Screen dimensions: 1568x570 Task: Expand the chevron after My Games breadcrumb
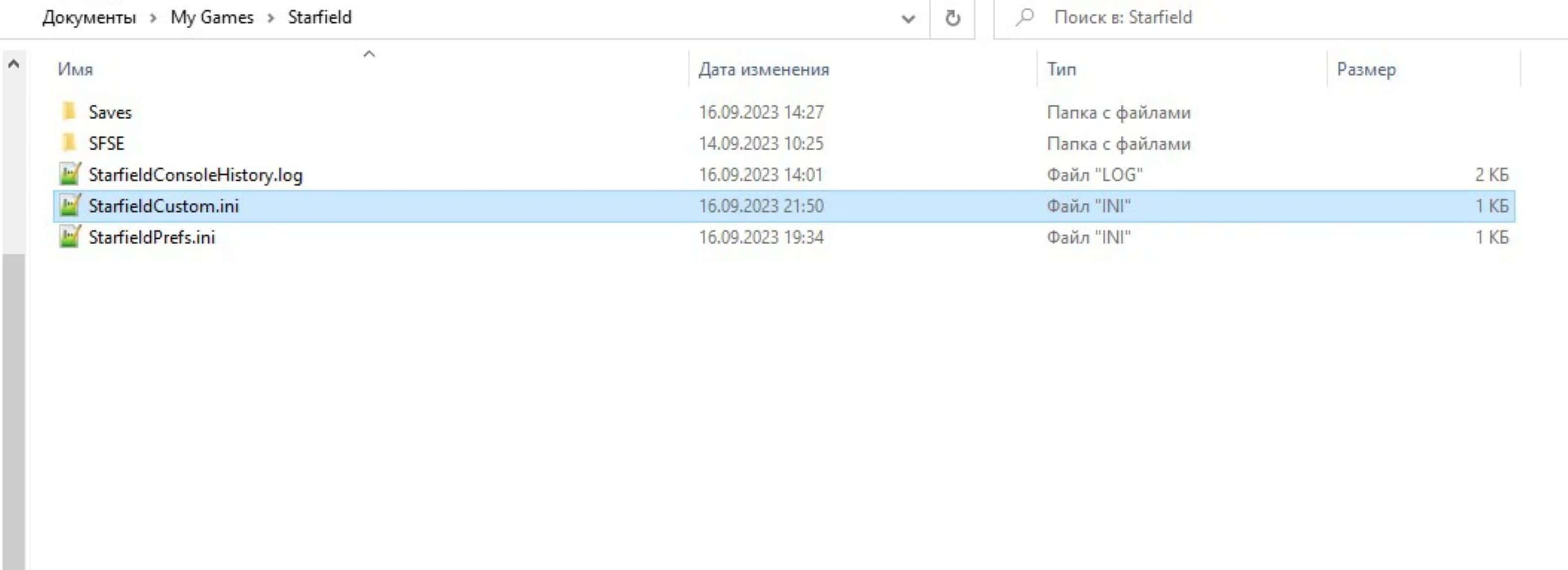click(271, 18)
